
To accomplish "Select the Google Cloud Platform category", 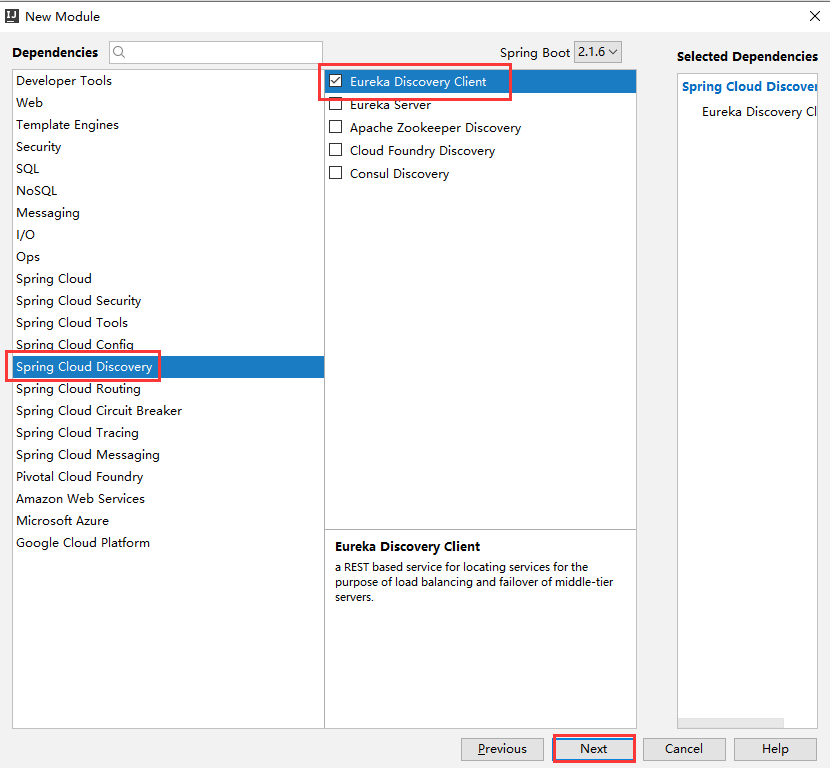I will click(168, 543).
